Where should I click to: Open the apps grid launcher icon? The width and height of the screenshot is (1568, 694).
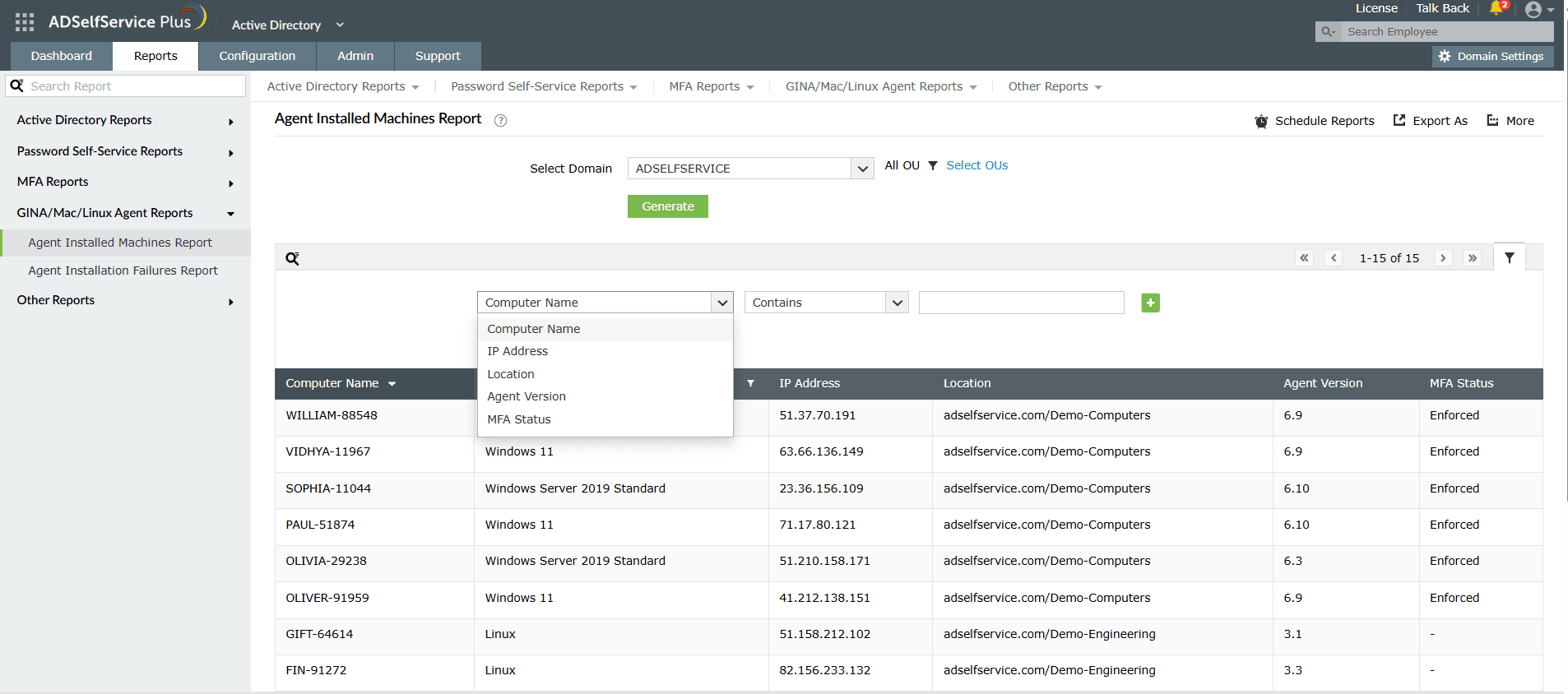pyautogui.click(x=25, y=22)
